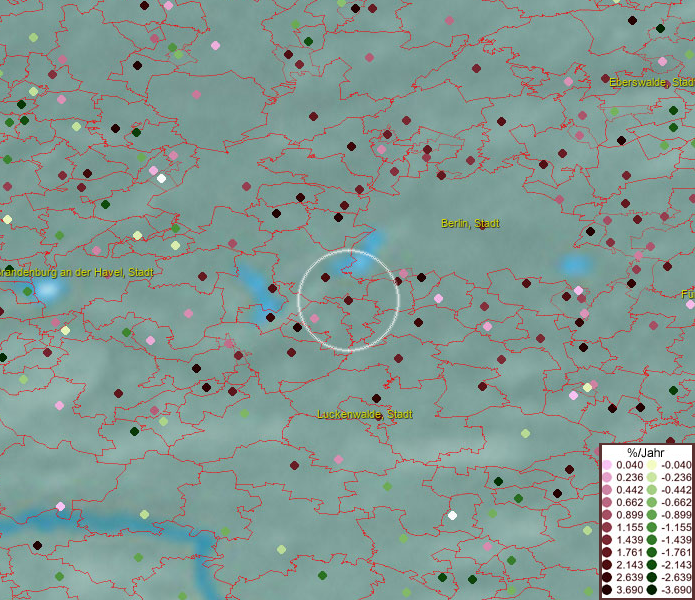Click the Eberswalde, Stadt map label
Viewport: 695px width, 600px height.
[652, 82]
